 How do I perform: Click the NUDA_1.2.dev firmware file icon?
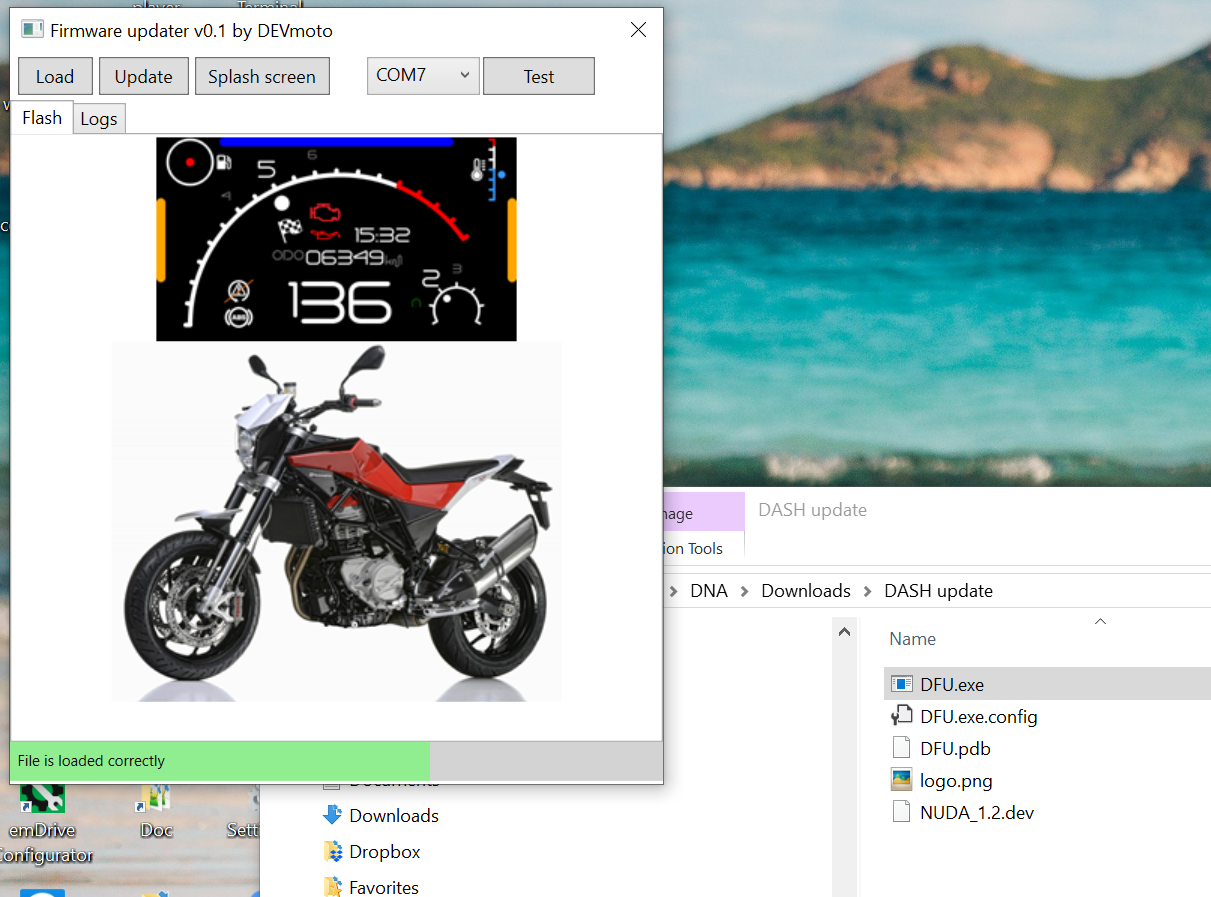click(902, 813)
